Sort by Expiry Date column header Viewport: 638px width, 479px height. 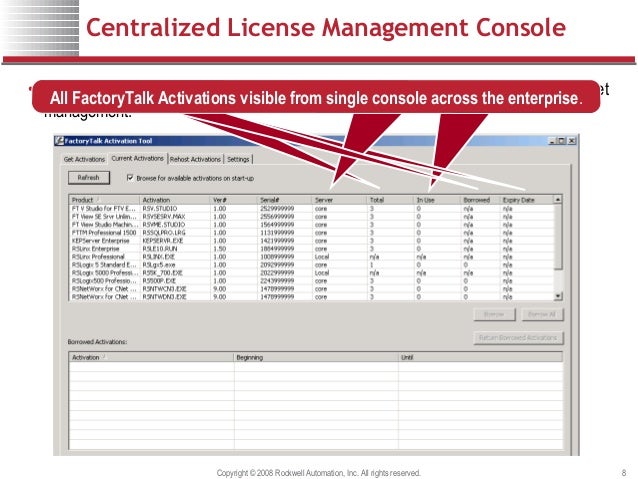tap(527, 200)
